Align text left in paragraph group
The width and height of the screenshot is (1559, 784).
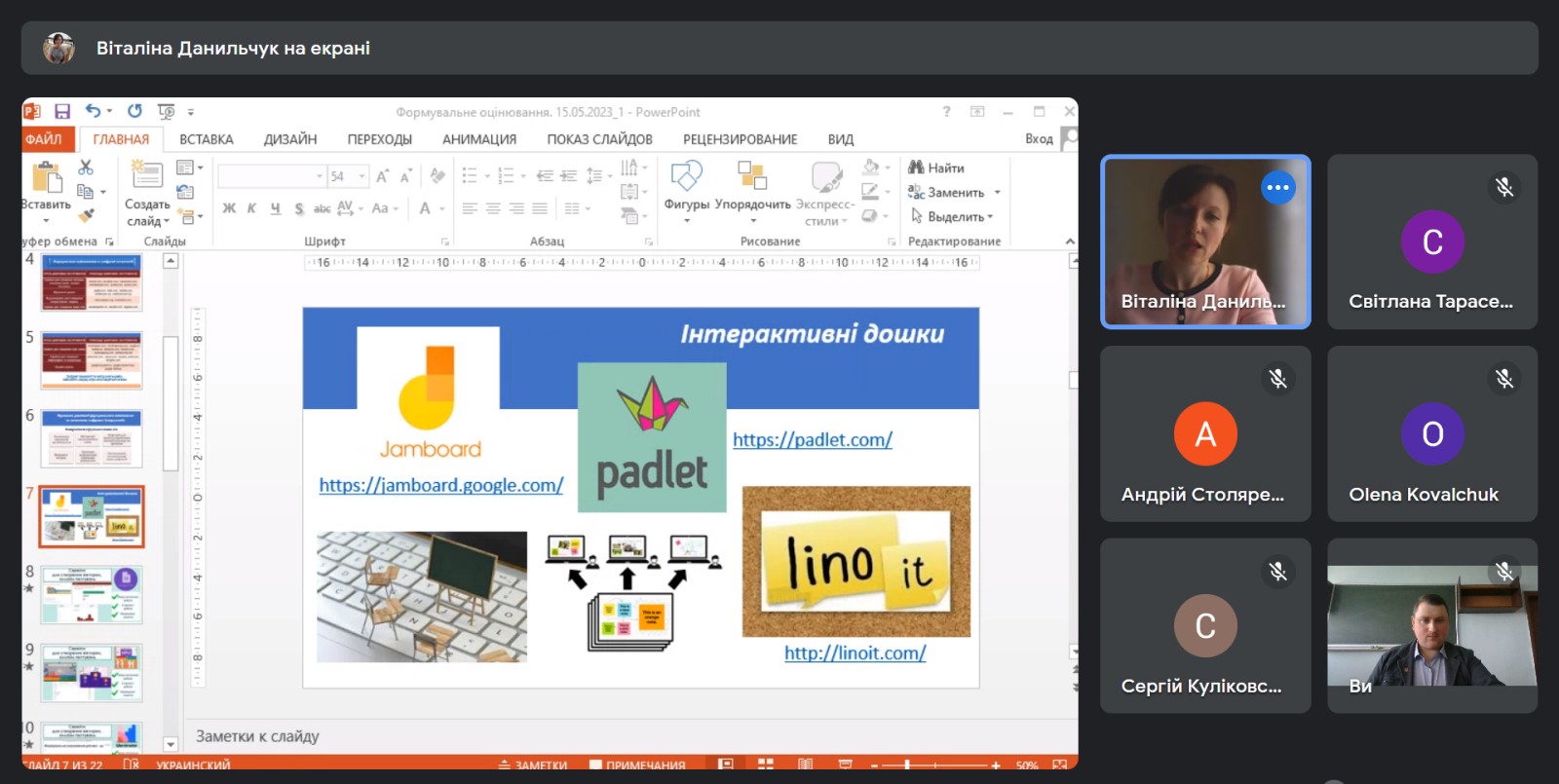470,208
